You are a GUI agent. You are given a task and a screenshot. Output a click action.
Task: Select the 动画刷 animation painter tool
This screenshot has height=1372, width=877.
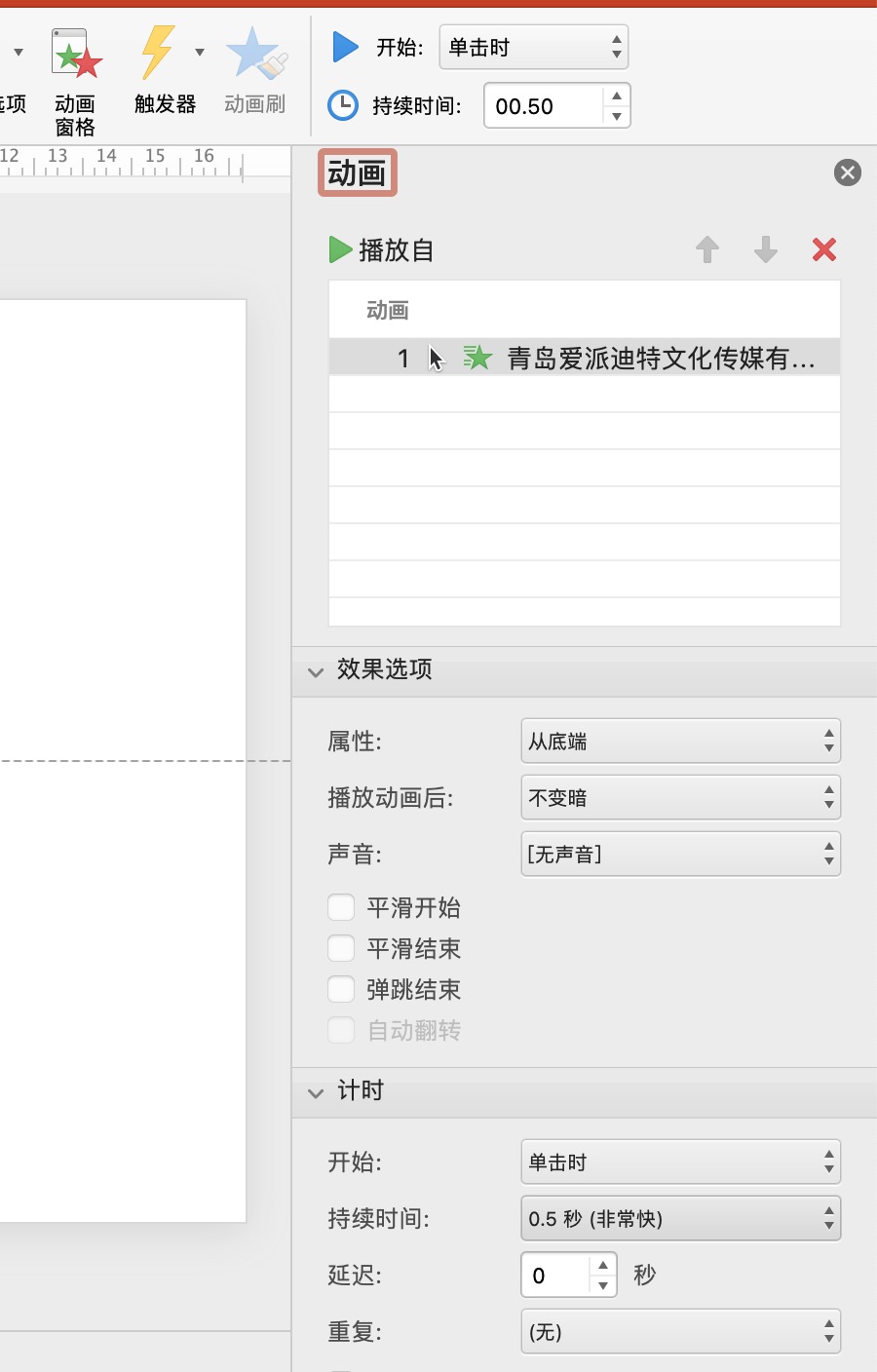point(255,70)
